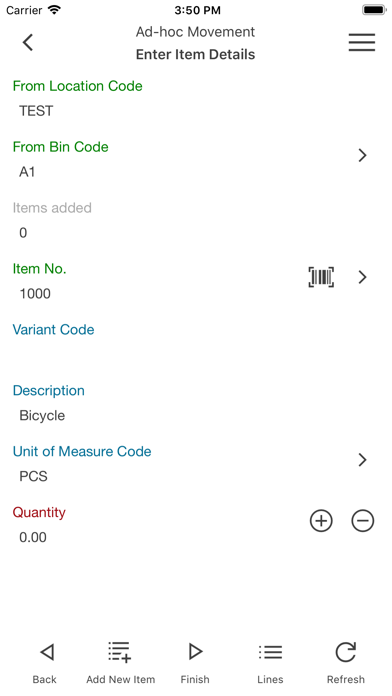392x696 pixels.
Task: Increase quantity with the plus icon
Action: click(321, 521)
